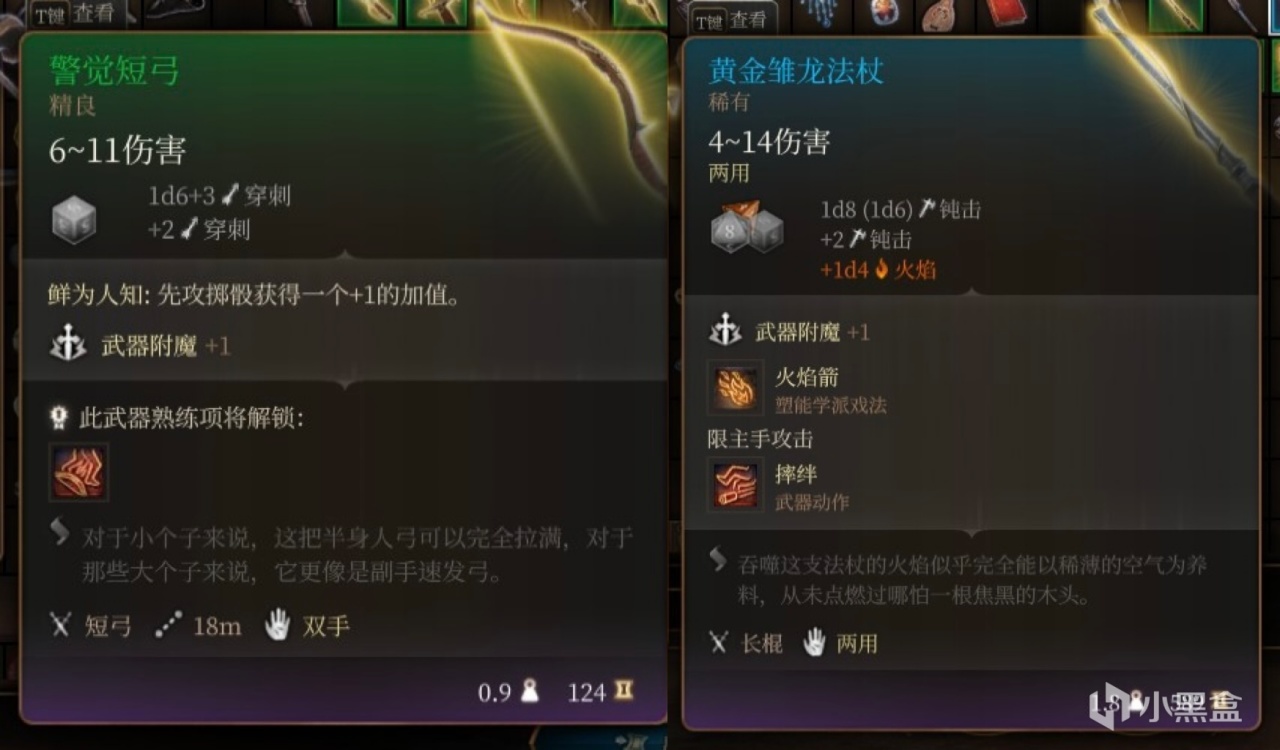Click the gold value 124 icon
The width and height of the screenshot is (1280, 750).
(x=625, y=691)
